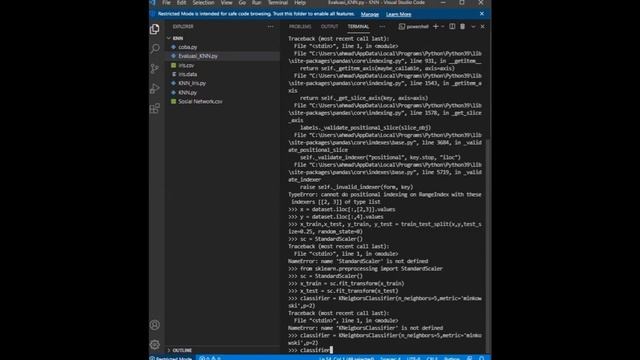640x360 pixels.
Task: Click line and column status entry
Action: [347, 358]
